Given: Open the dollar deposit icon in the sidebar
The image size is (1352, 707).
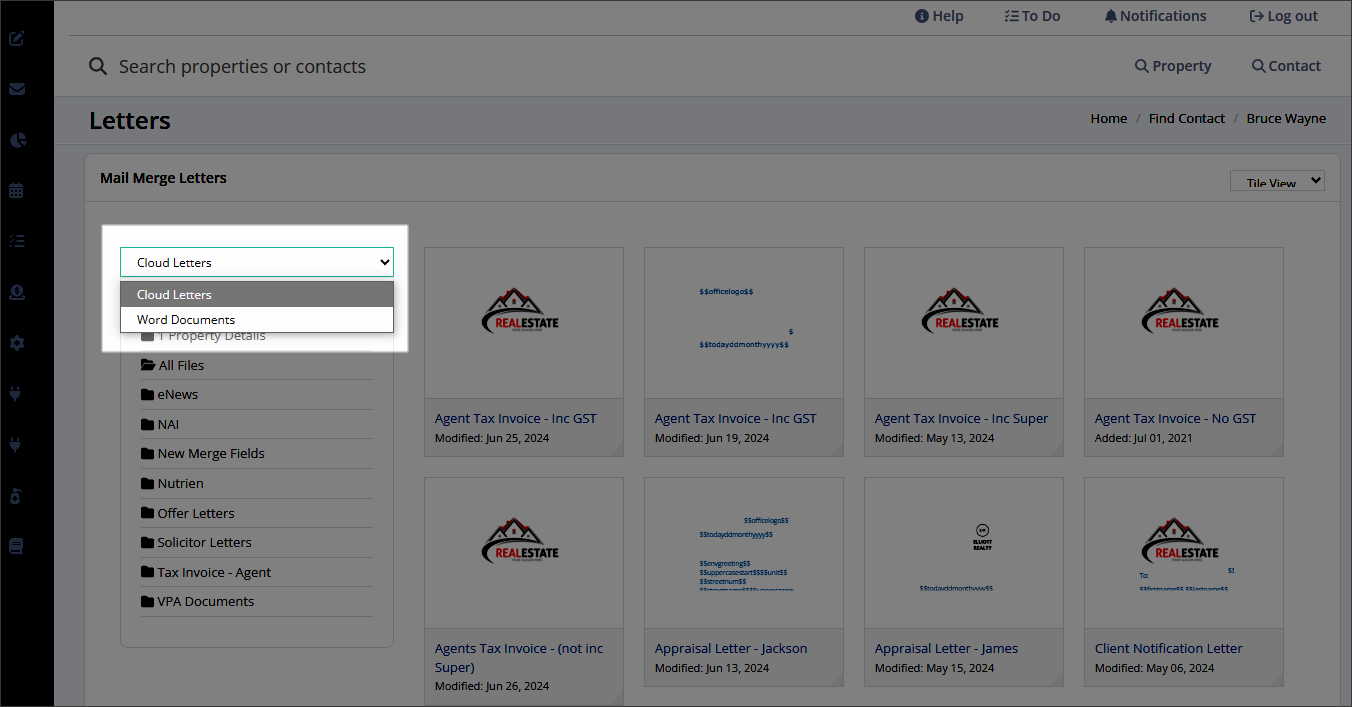Looking at the screenshot, I should coord(17,292).
